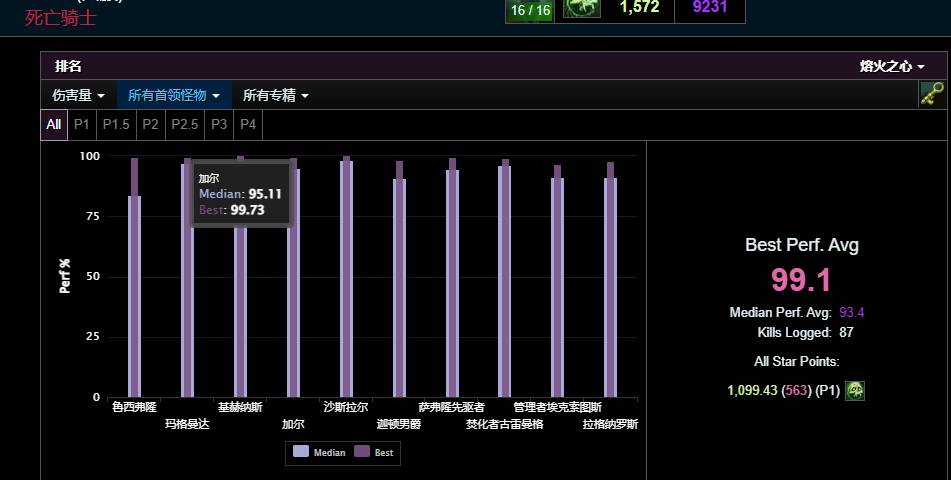This screenshot has width=951, height=480.
Task: Click the 管理者埃克索图斯 bar in chart
Action: (x=557, y=282)
